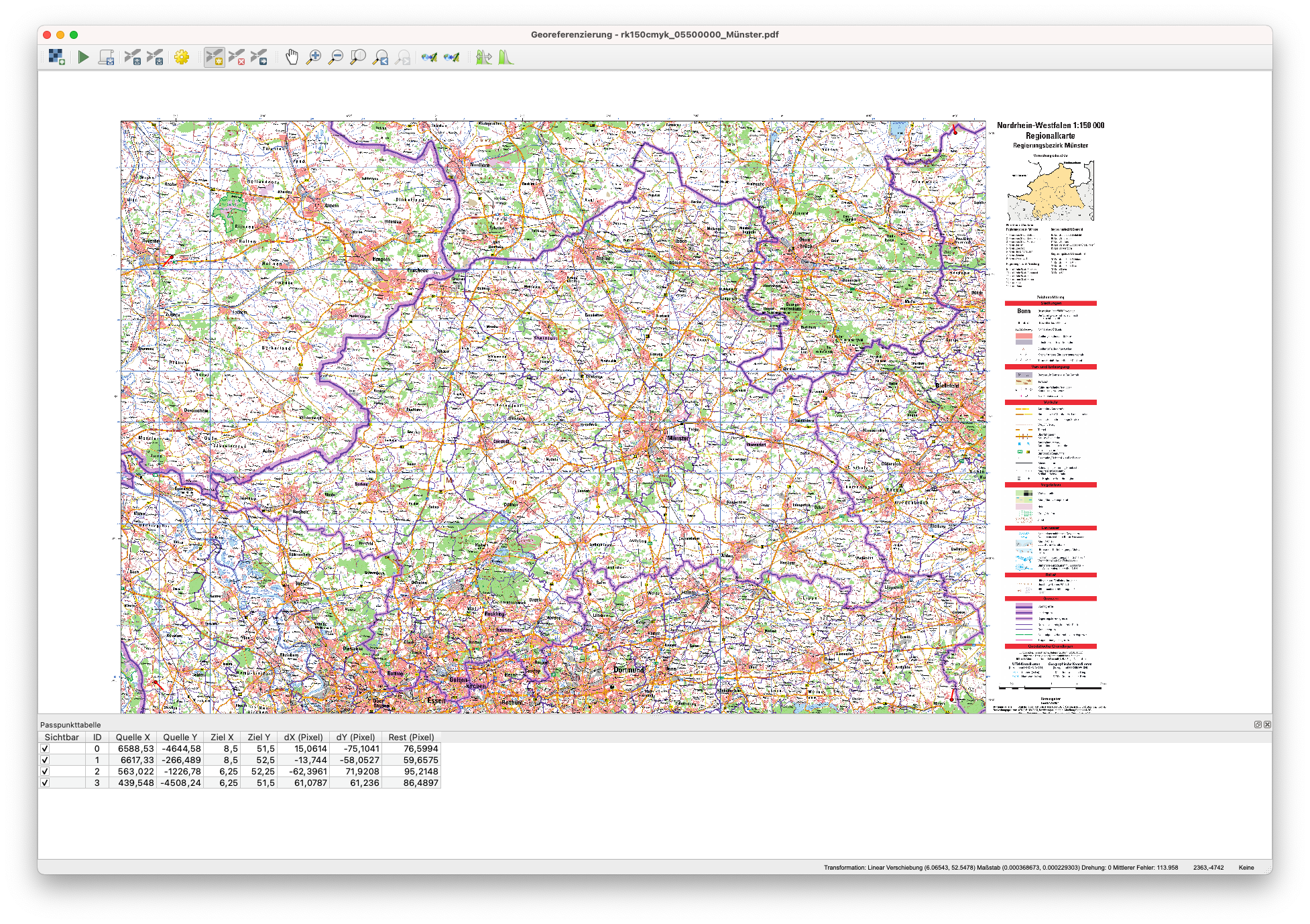This screenshot has width=1310, height=924.
Task: Save GCP points to file
Action: pyautogui.click(x=155, y=57)
